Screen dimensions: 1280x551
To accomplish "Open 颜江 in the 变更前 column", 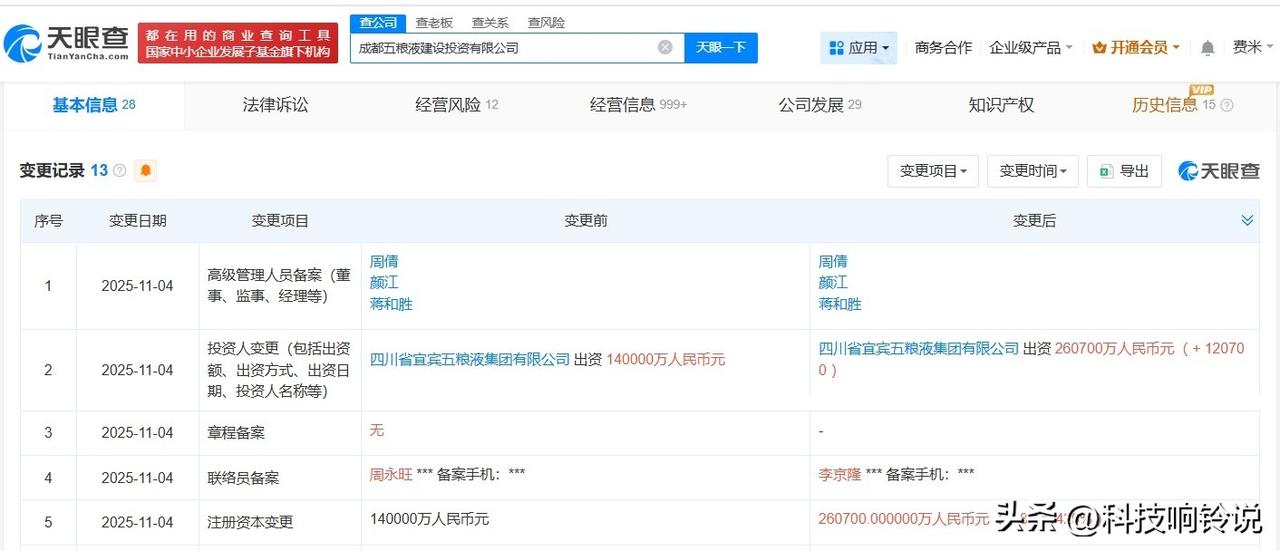I will (x=384, y=283).
